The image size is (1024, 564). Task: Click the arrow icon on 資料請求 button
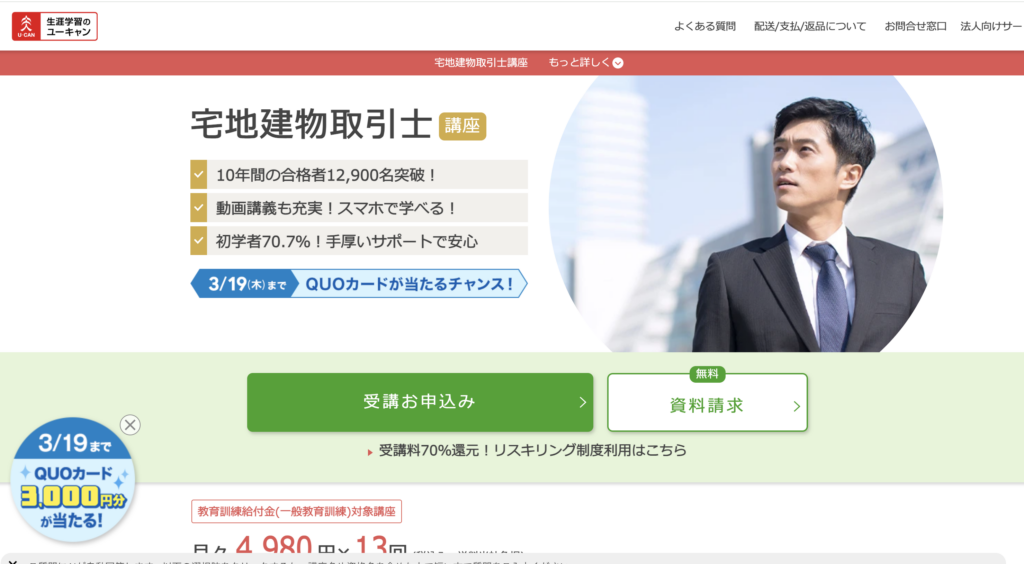(x=796, y=406)
